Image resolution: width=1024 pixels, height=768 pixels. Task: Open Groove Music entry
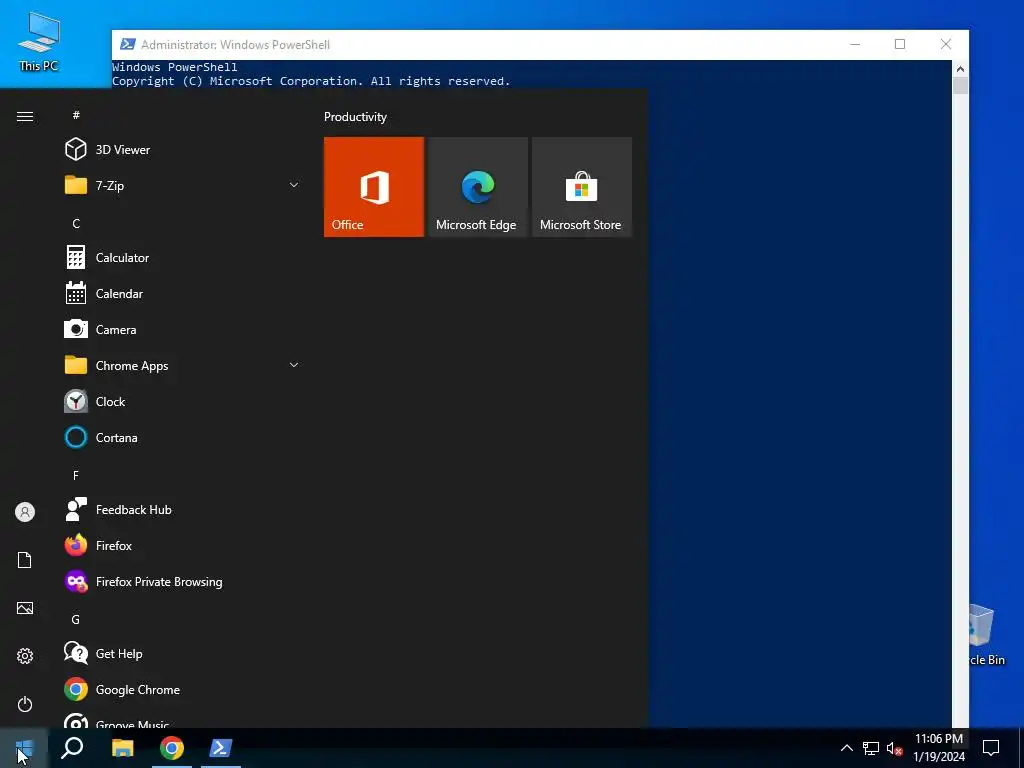[x=183, y=721]
